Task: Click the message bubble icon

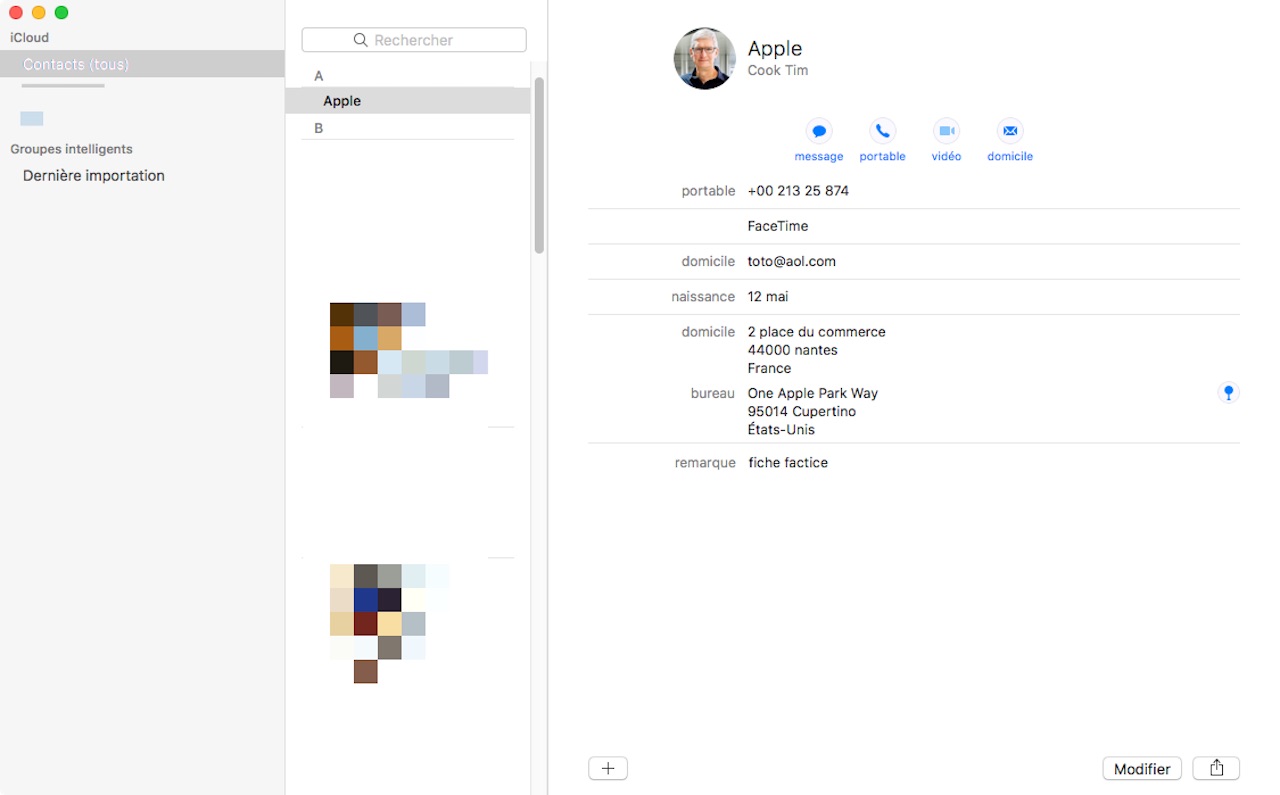Action: [818, 131]
